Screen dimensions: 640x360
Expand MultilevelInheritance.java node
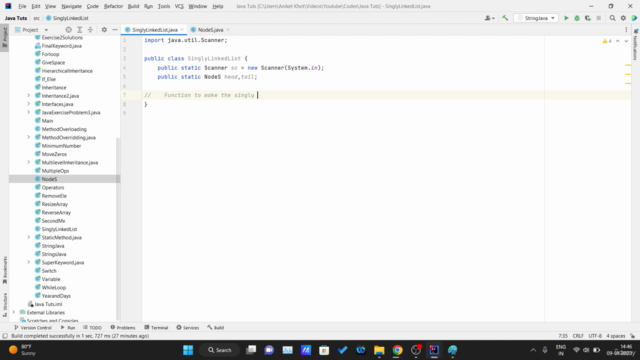point(29,162)
